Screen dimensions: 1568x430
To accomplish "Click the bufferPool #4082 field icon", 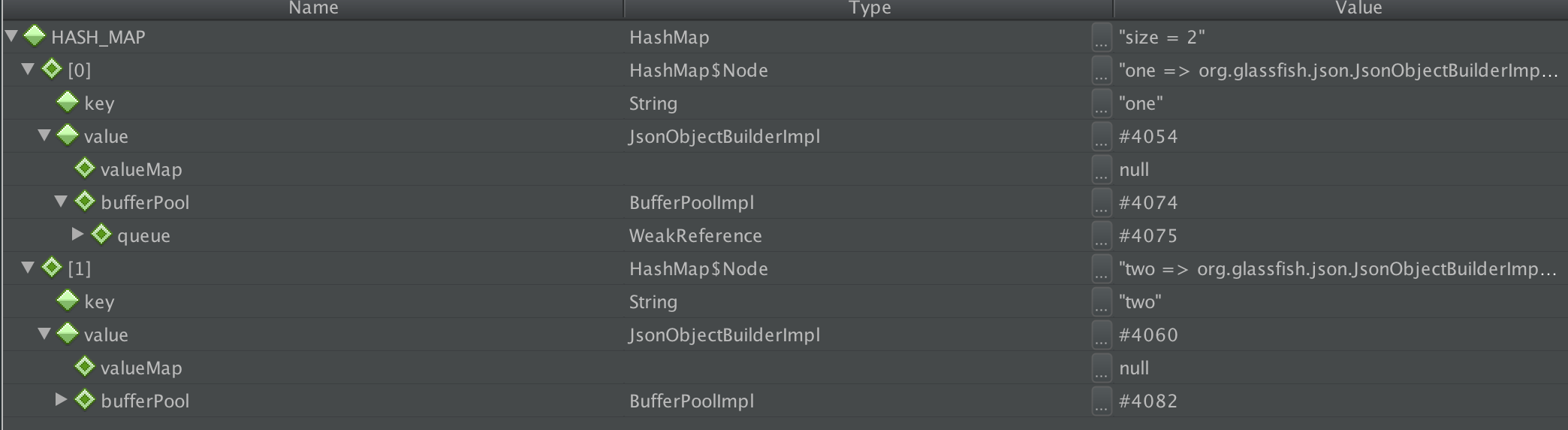I will coord(85,400).
